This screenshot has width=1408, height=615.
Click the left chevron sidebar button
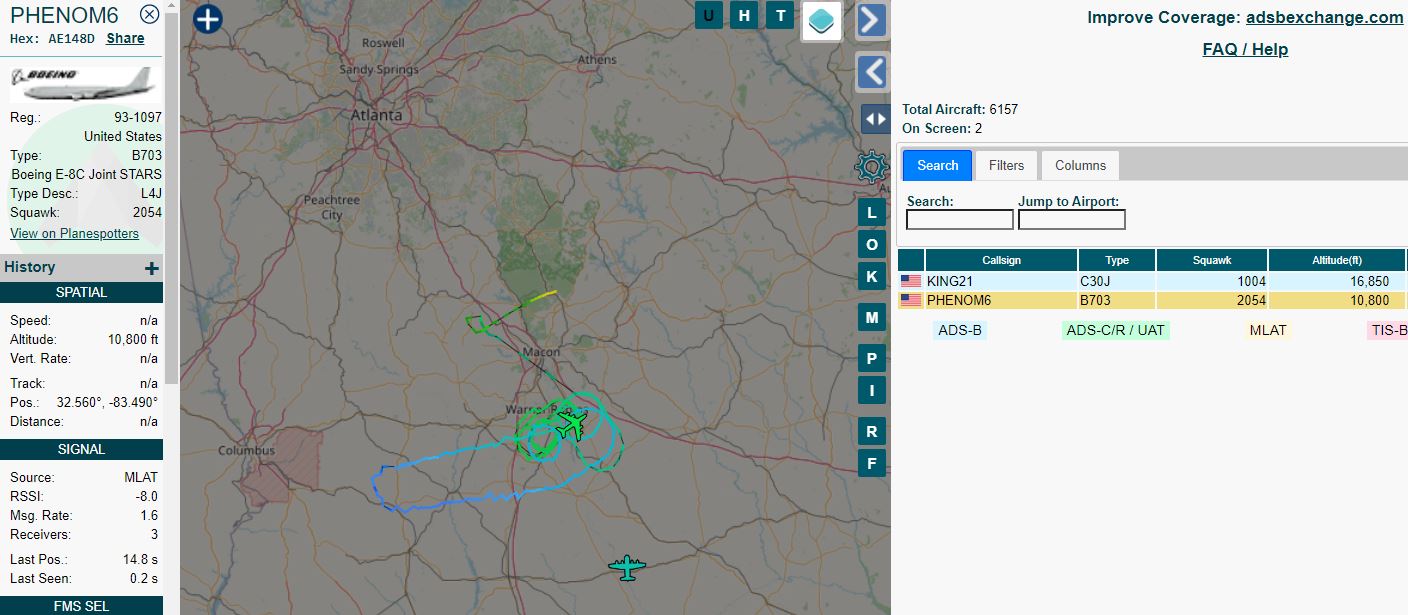tap(872, 72)
